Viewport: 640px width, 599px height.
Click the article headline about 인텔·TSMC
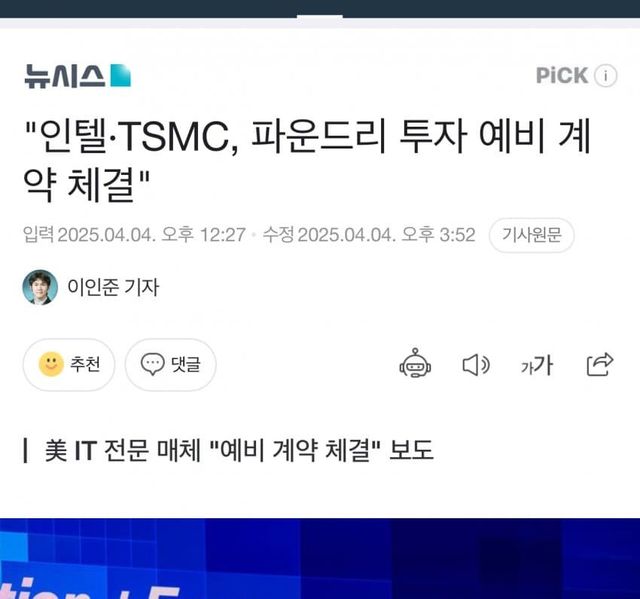pyautogui.click(x=307, y=159)
